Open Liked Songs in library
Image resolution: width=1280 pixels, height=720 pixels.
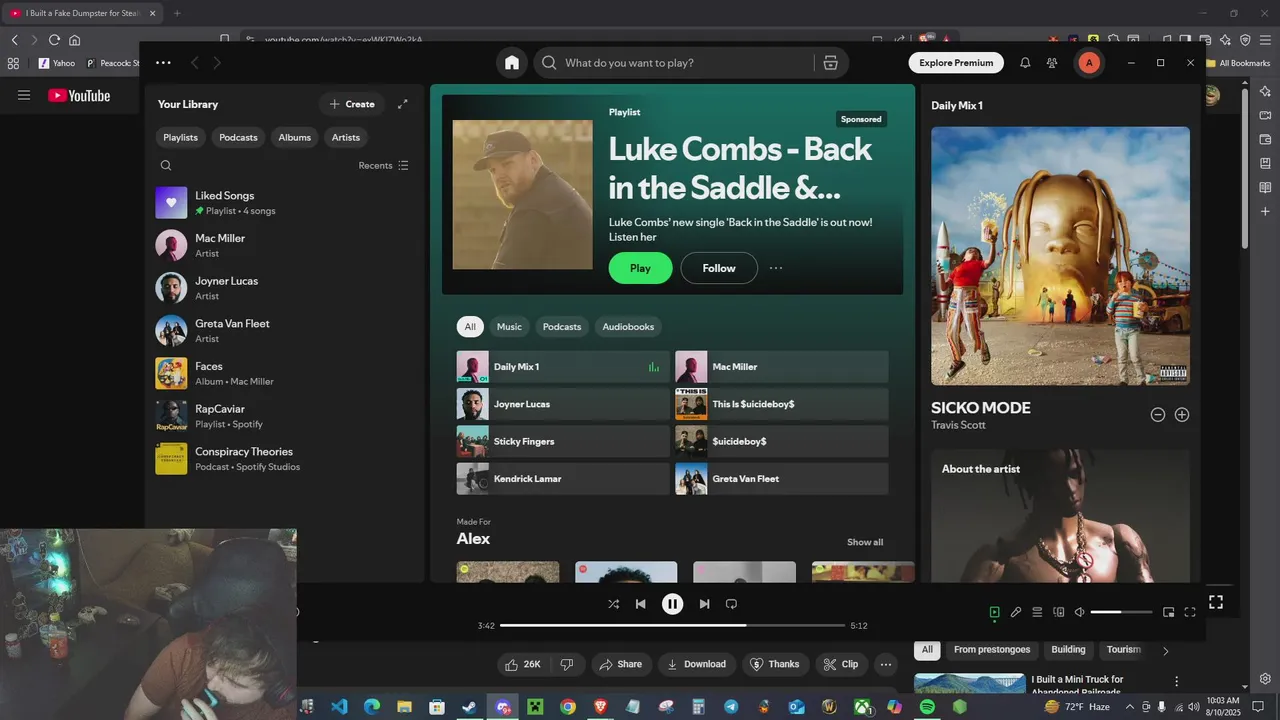click(x=285, y=203)
